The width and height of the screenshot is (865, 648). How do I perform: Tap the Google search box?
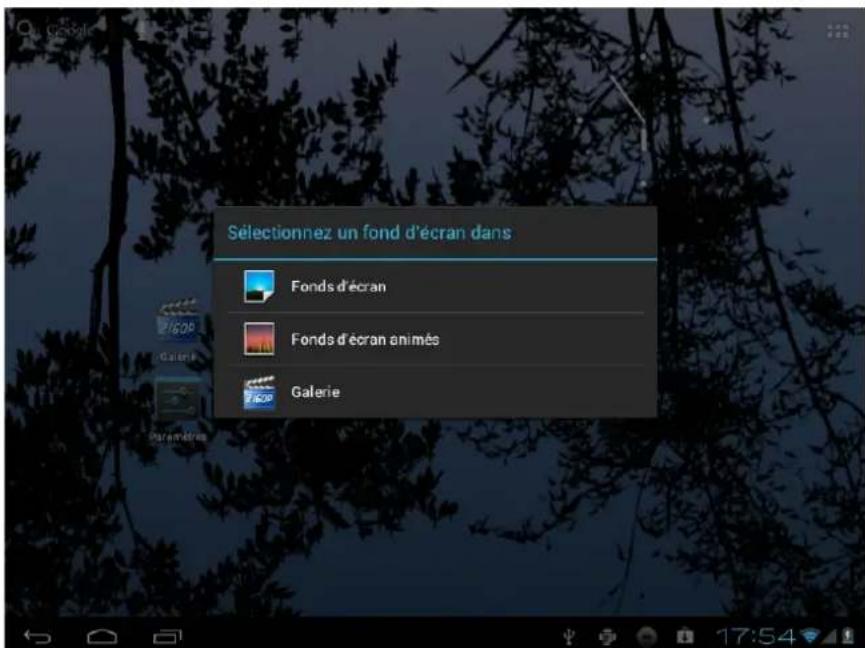(60, 30)
